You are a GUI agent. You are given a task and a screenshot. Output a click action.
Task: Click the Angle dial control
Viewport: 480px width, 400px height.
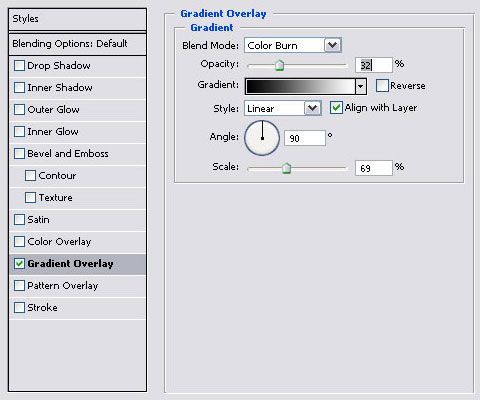click(262, 138)
